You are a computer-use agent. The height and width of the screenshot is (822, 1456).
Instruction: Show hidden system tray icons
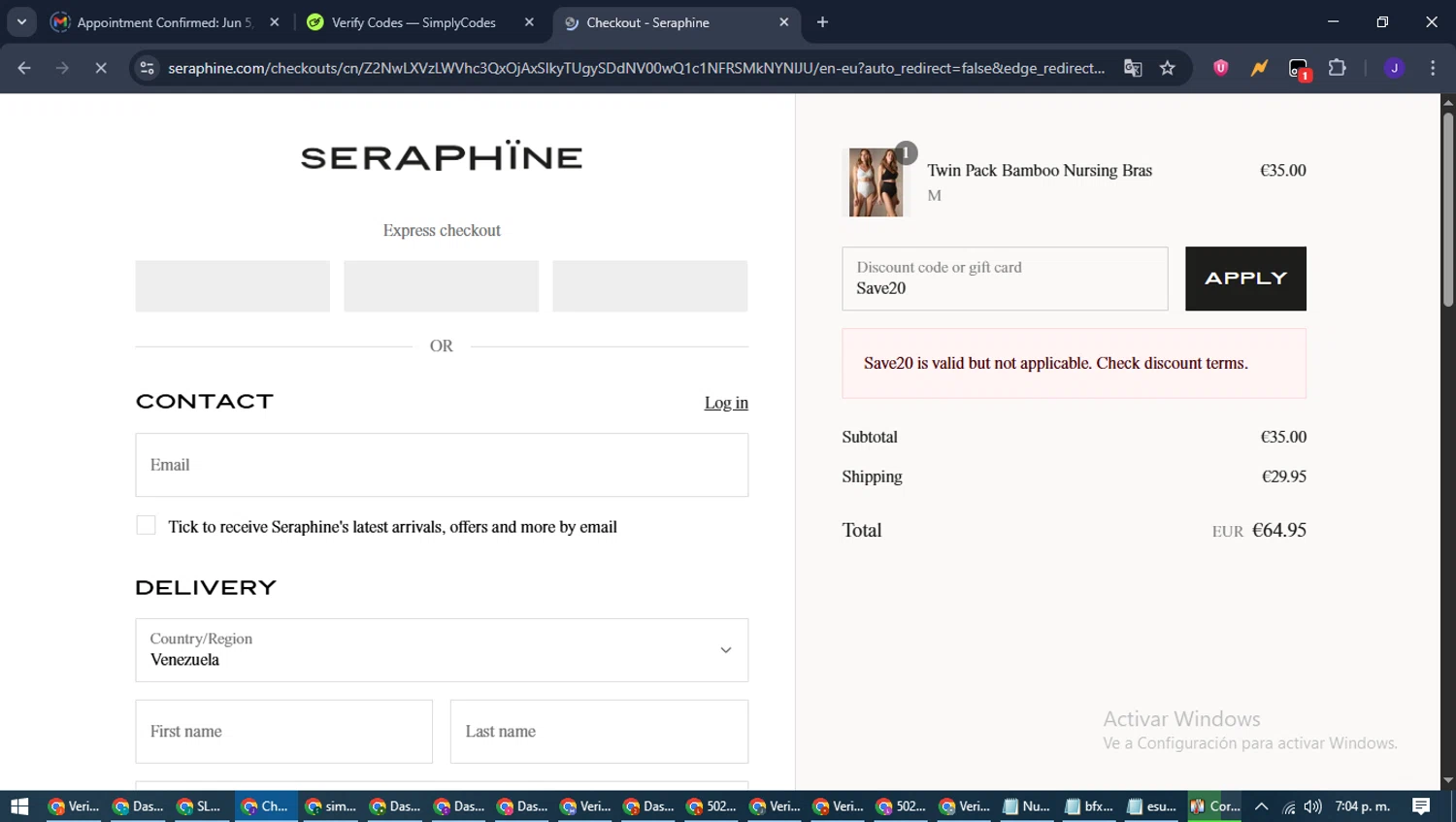tap(1261, 806)
